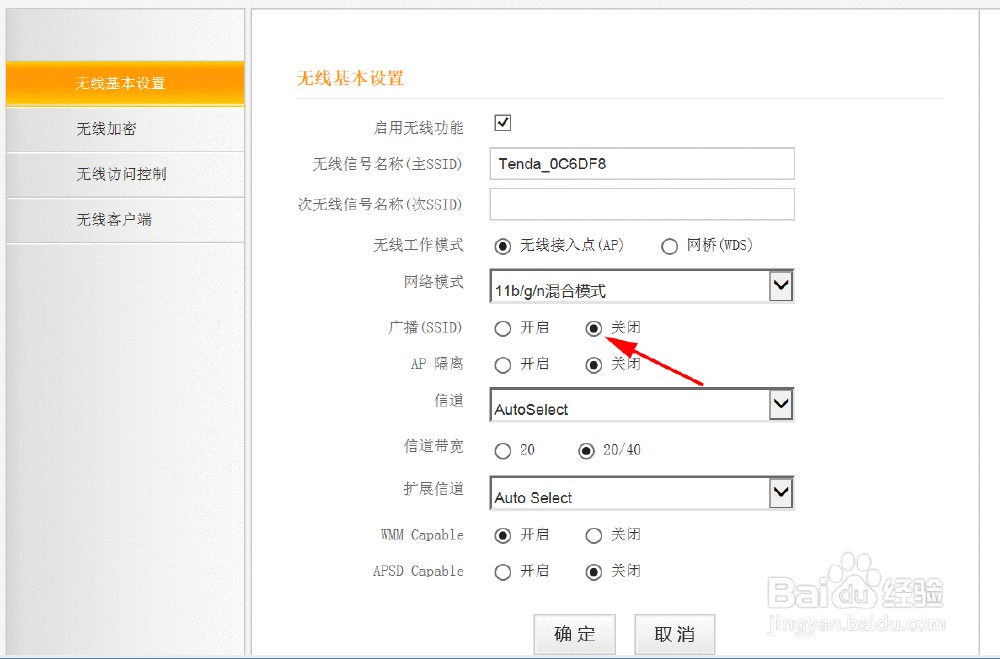
Task: Click the Tenda_0C6DF8 SSID input field
Action: (641, 163)
